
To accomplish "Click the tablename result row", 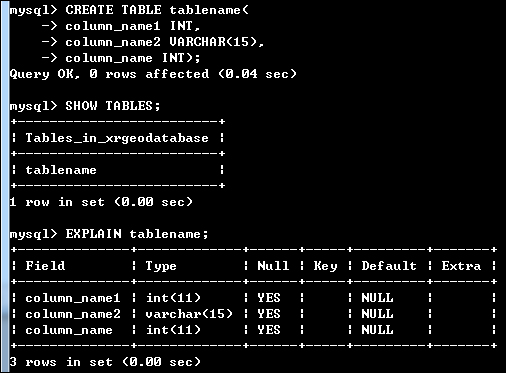I will point(61,170).
